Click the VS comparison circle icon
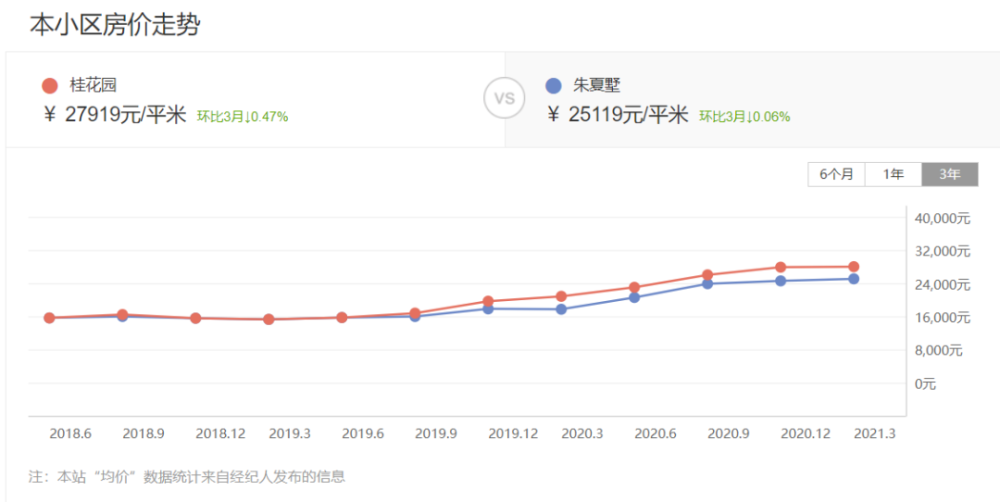The width and height of the screenshot is (1000, 502). 505,99
